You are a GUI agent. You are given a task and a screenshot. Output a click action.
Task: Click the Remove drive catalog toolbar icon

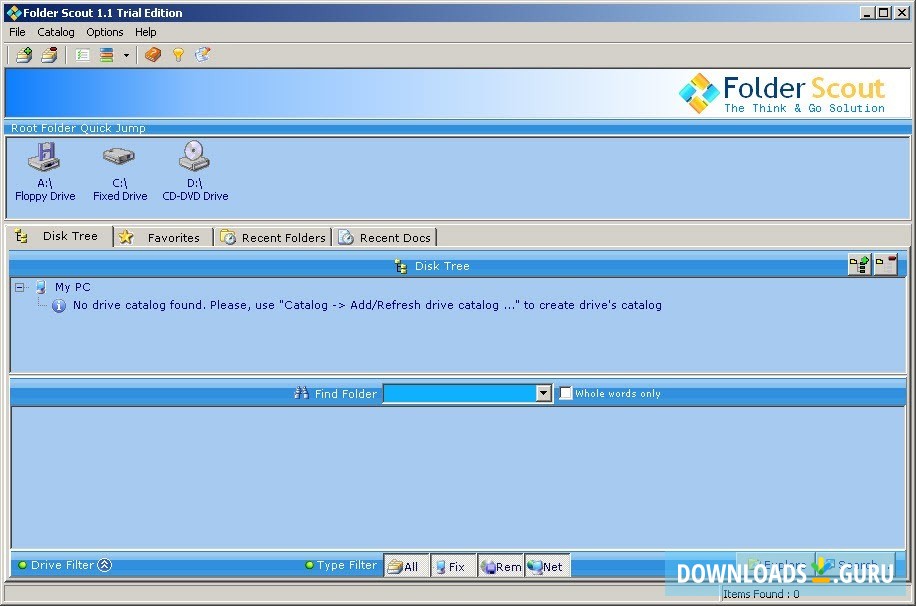point(50,55)
